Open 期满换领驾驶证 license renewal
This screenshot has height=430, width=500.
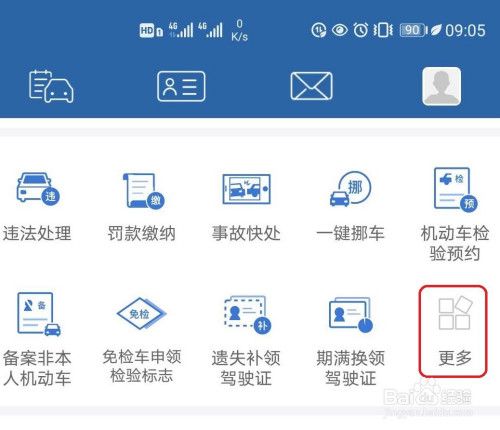pyautogui.click(x=351, y=315)
